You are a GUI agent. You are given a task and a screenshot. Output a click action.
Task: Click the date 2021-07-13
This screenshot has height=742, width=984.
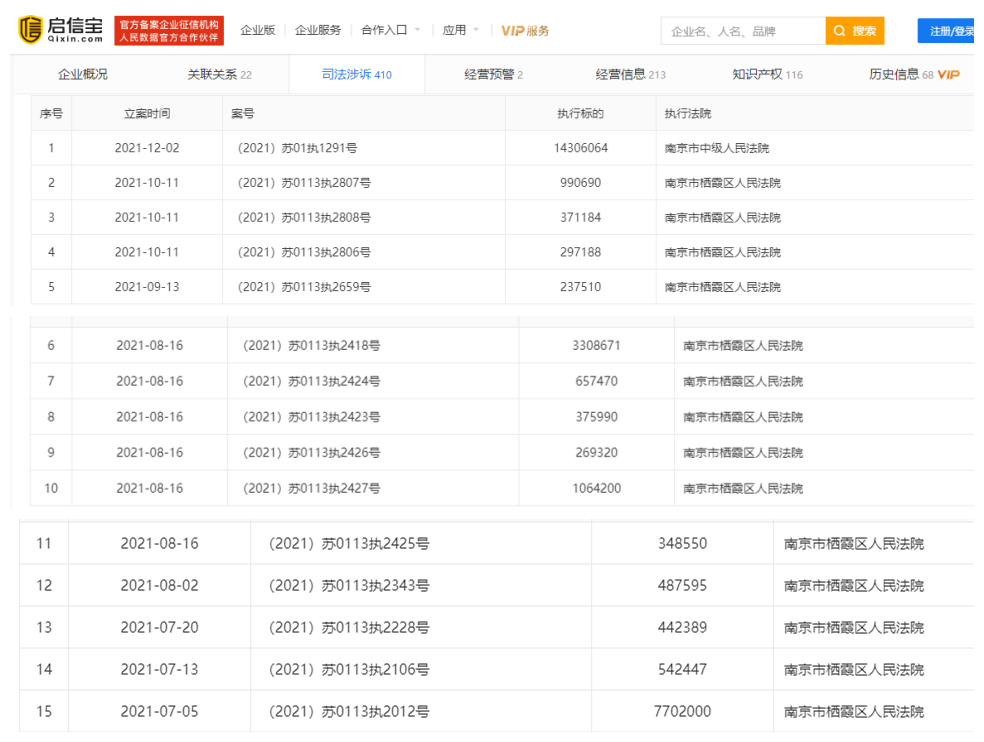[x=159, y=670]
